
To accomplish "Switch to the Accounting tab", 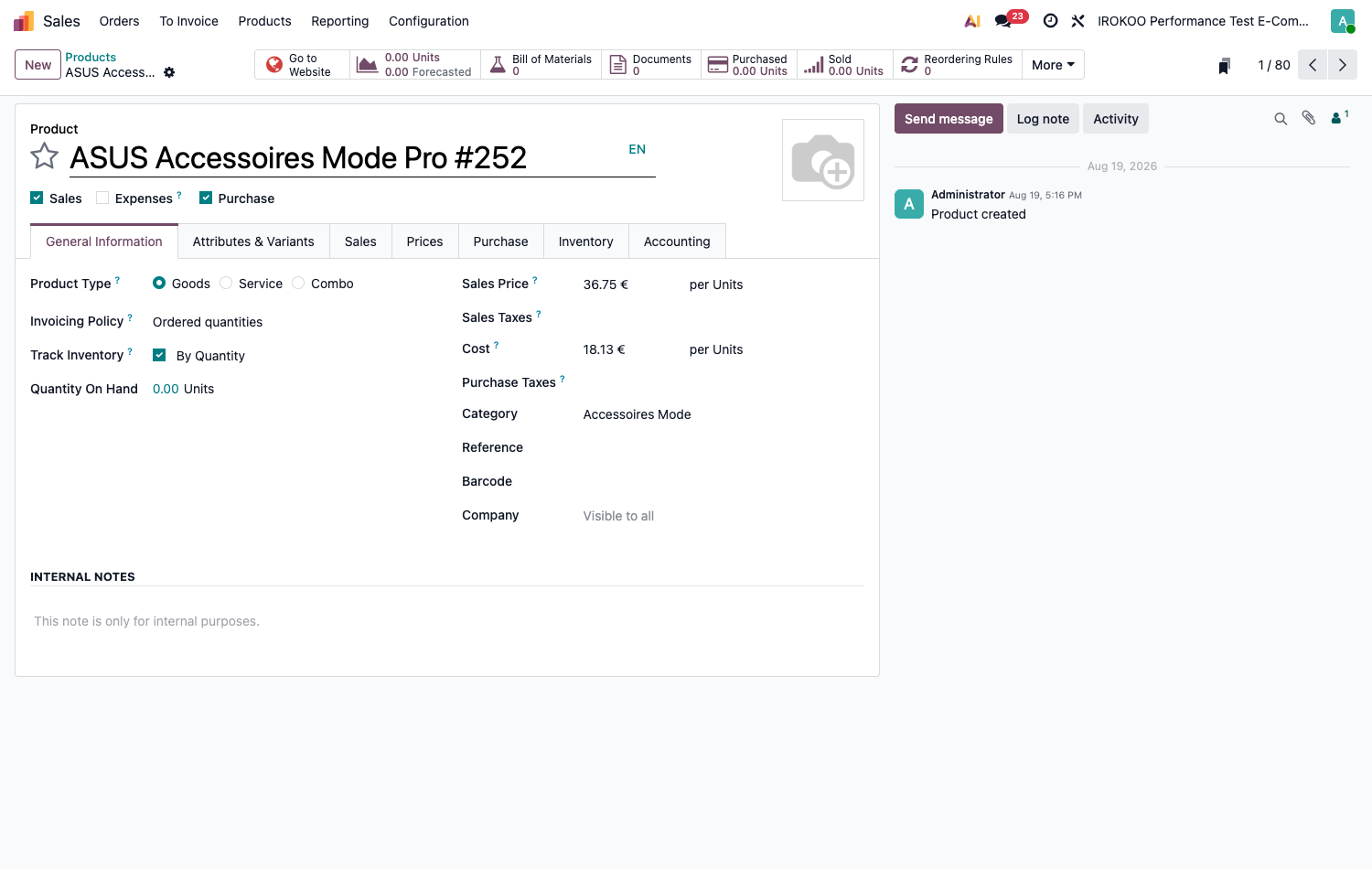I will pos(677,241).
